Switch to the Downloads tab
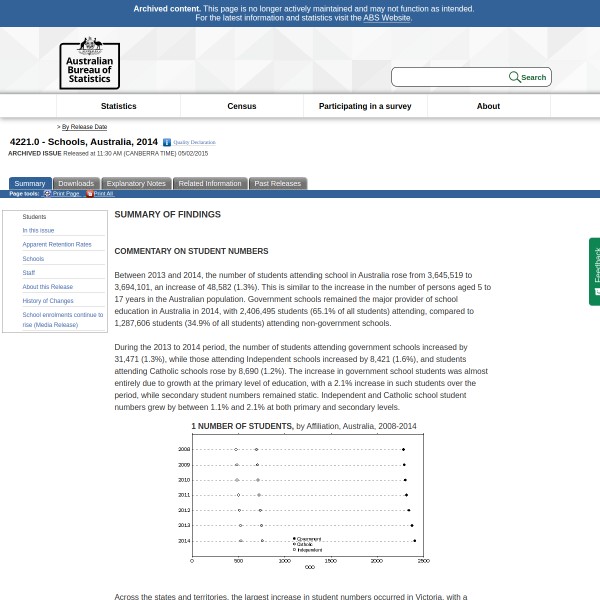 coord(76,184)
